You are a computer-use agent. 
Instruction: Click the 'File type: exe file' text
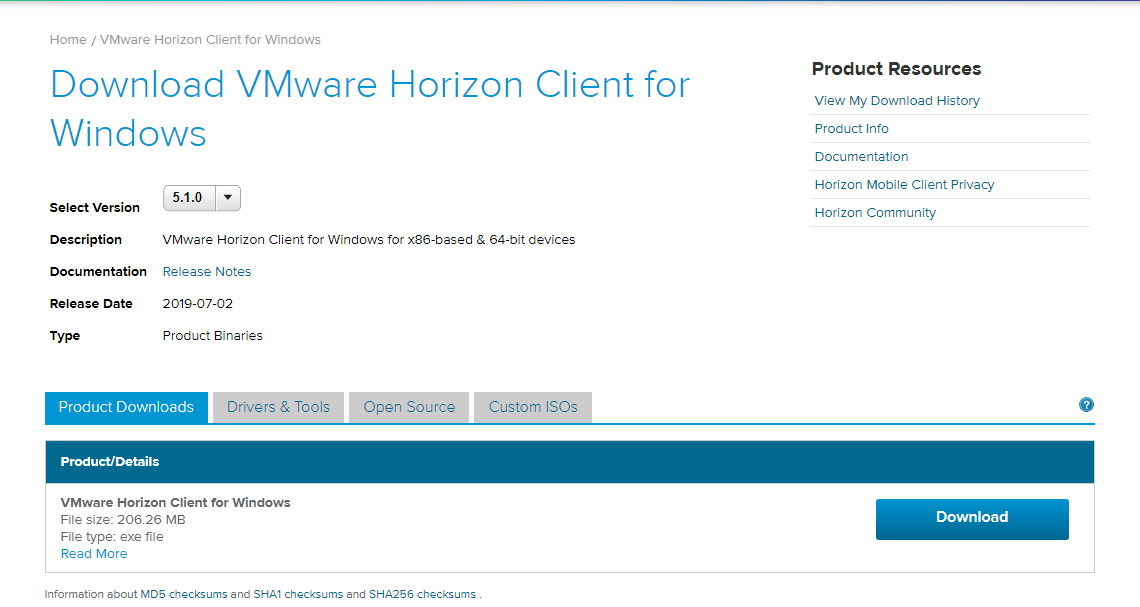click(x=112, y=537)
